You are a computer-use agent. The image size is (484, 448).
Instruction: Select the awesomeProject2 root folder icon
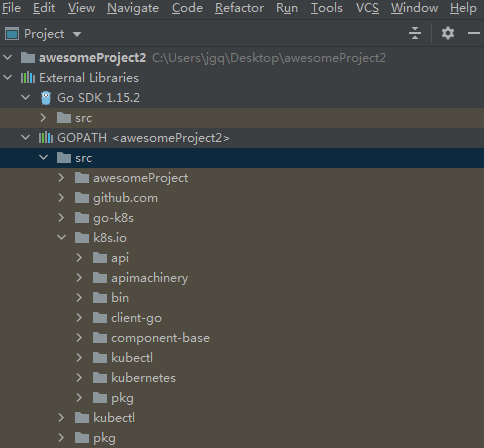tap(28, 58)
